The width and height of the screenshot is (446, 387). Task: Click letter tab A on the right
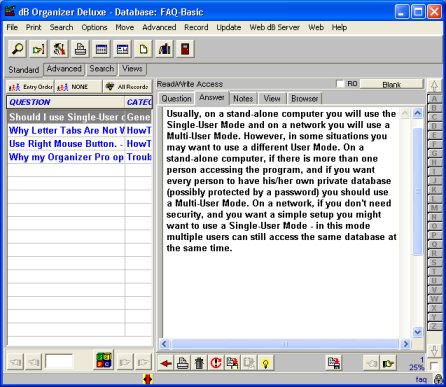click(x=434, y=99)
